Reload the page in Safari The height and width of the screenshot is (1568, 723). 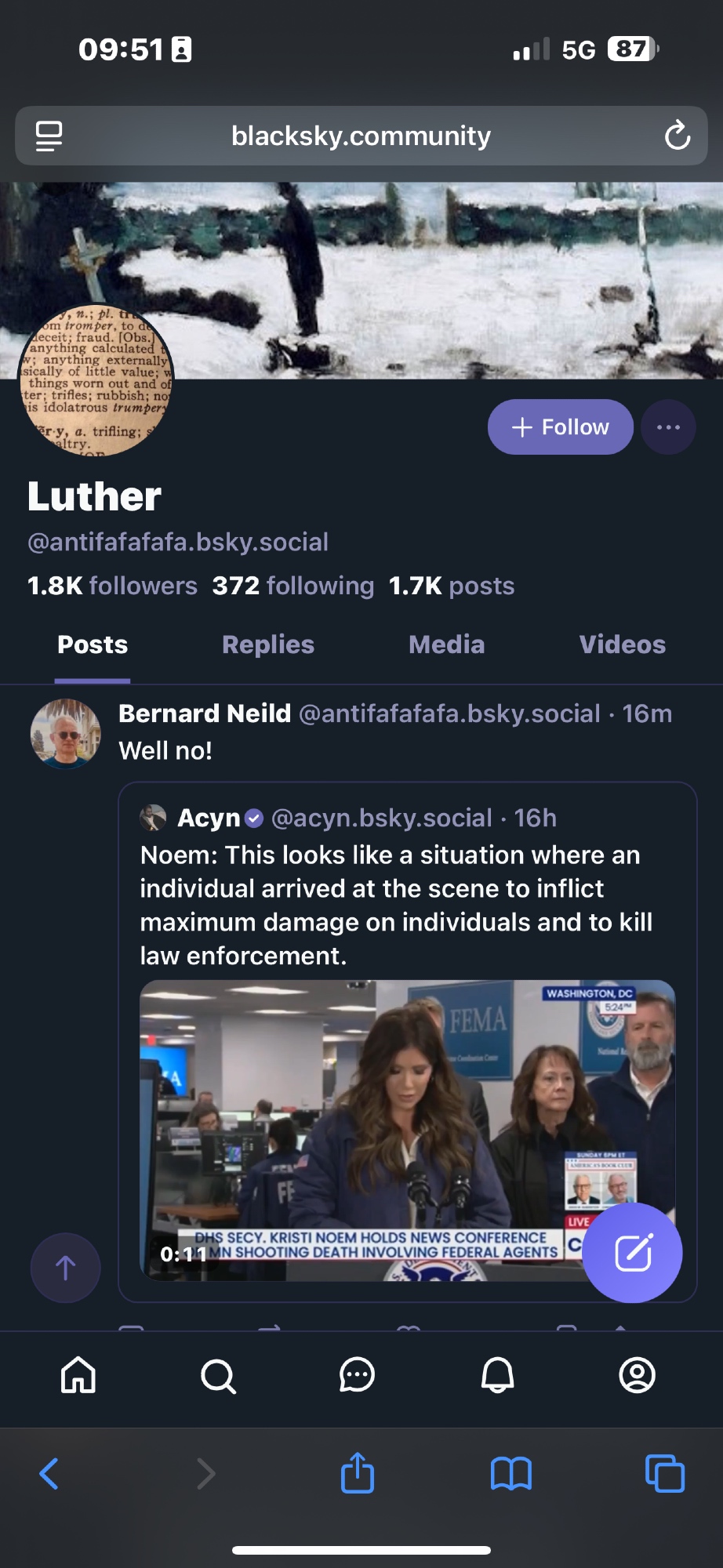click(678, 136)
